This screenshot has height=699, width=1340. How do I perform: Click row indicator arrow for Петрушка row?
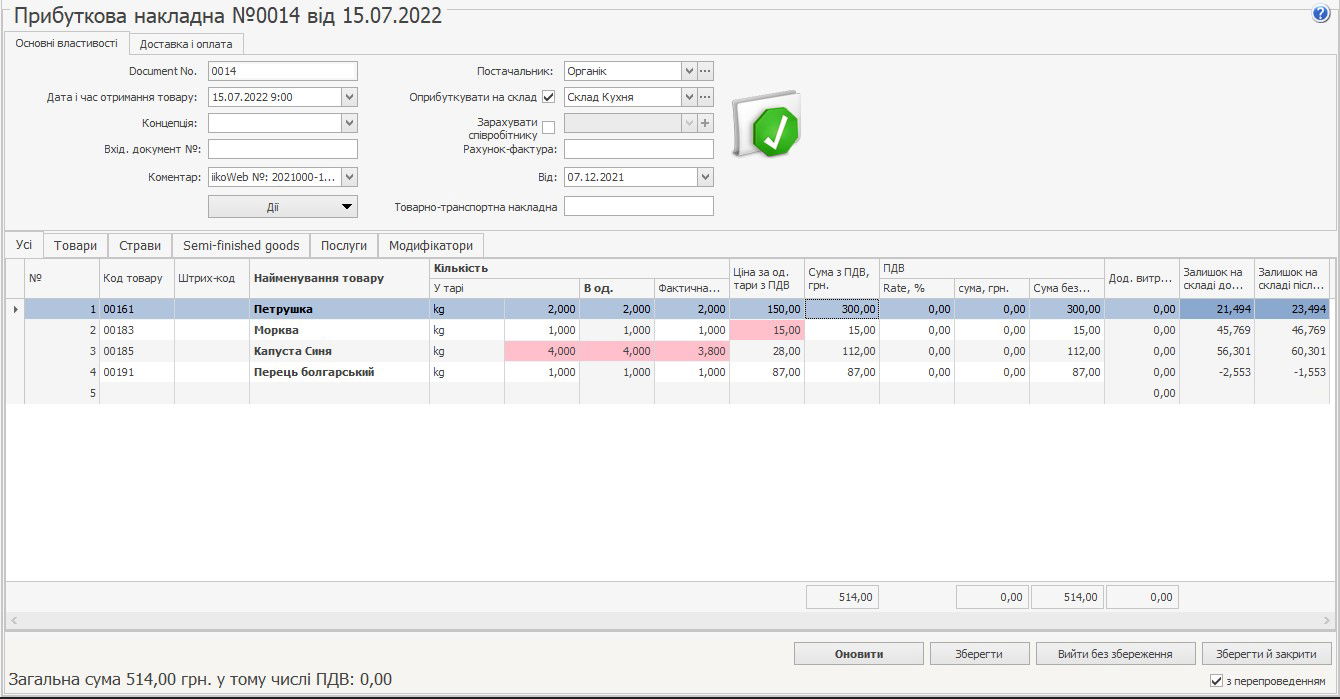click(x=14, y=309)
